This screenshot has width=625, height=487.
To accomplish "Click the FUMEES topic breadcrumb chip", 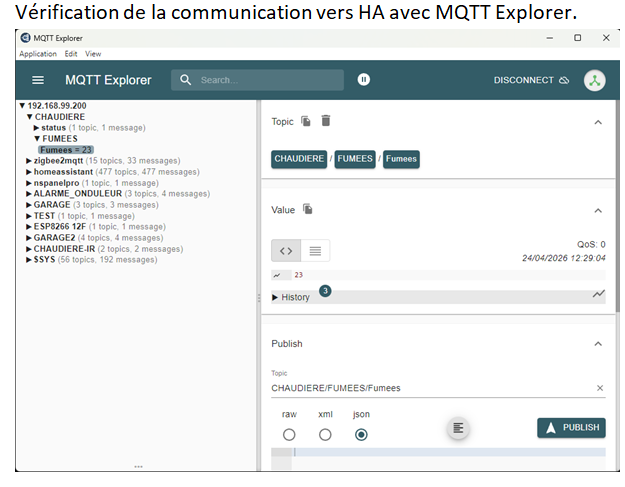I will click(355, 159).
